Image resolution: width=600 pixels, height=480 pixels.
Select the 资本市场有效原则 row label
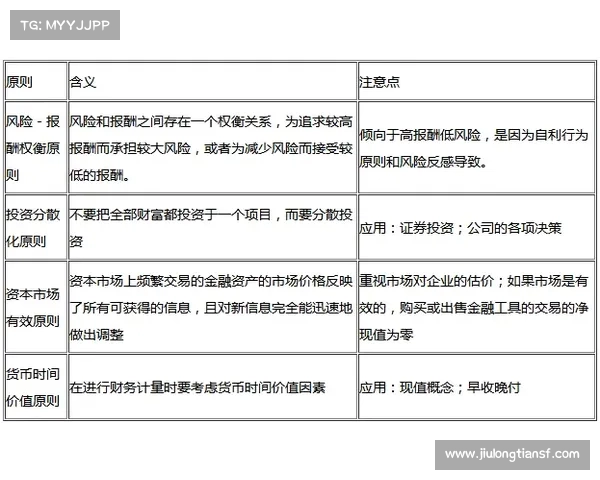33,306
